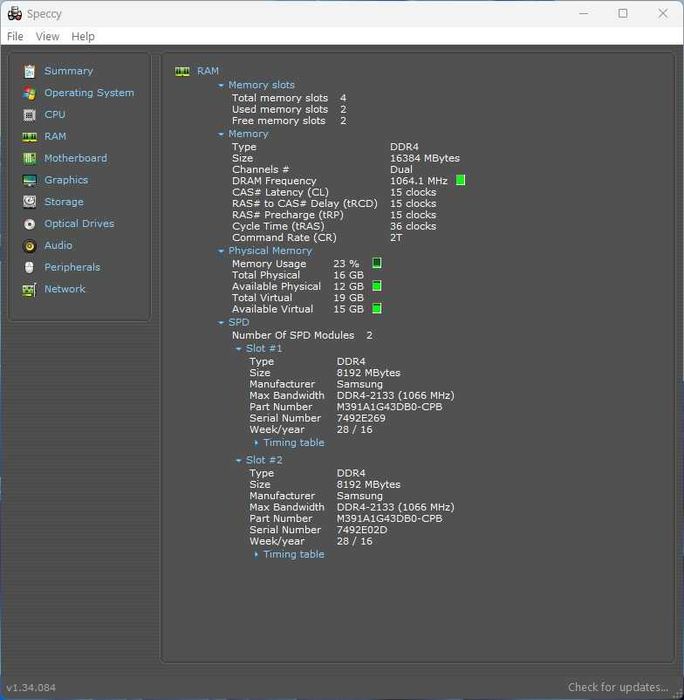Image resolution: width=684 pixels, height=700 pixels.
Task: Select the Storage drive icon
Action: pos(29,202)
